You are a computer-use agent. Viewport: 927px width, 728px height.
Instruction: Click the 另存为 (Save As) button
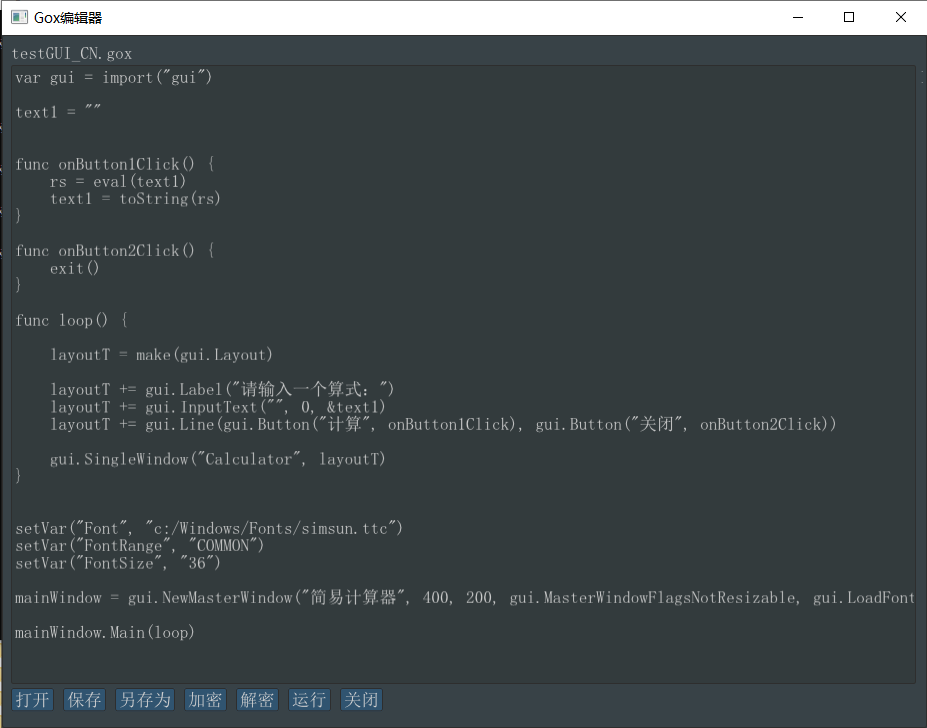point(145,700)
